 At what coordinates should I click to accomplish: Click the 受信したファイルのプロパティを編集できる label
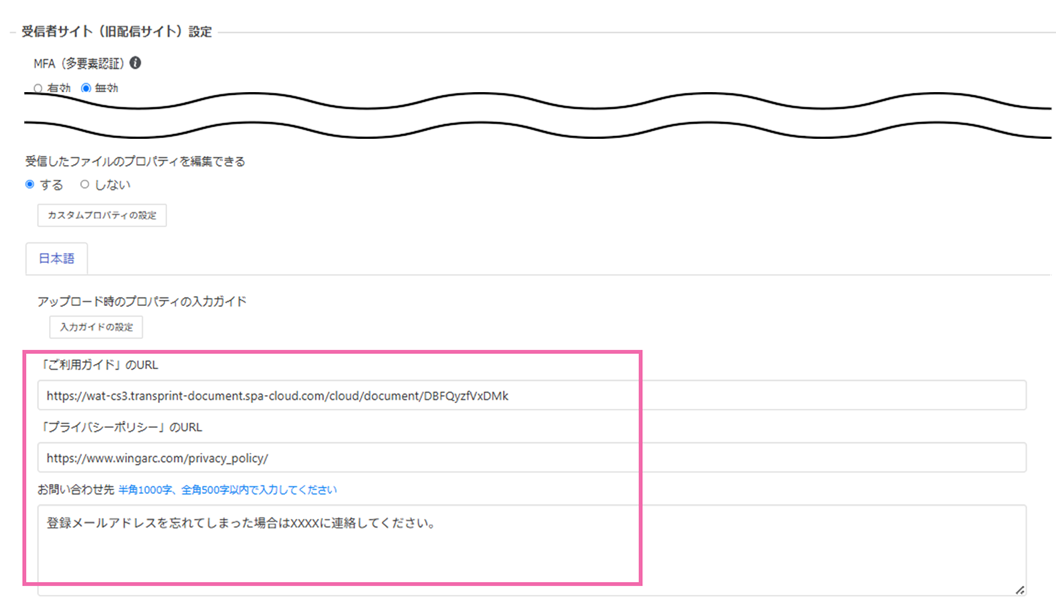coord(135,161)
